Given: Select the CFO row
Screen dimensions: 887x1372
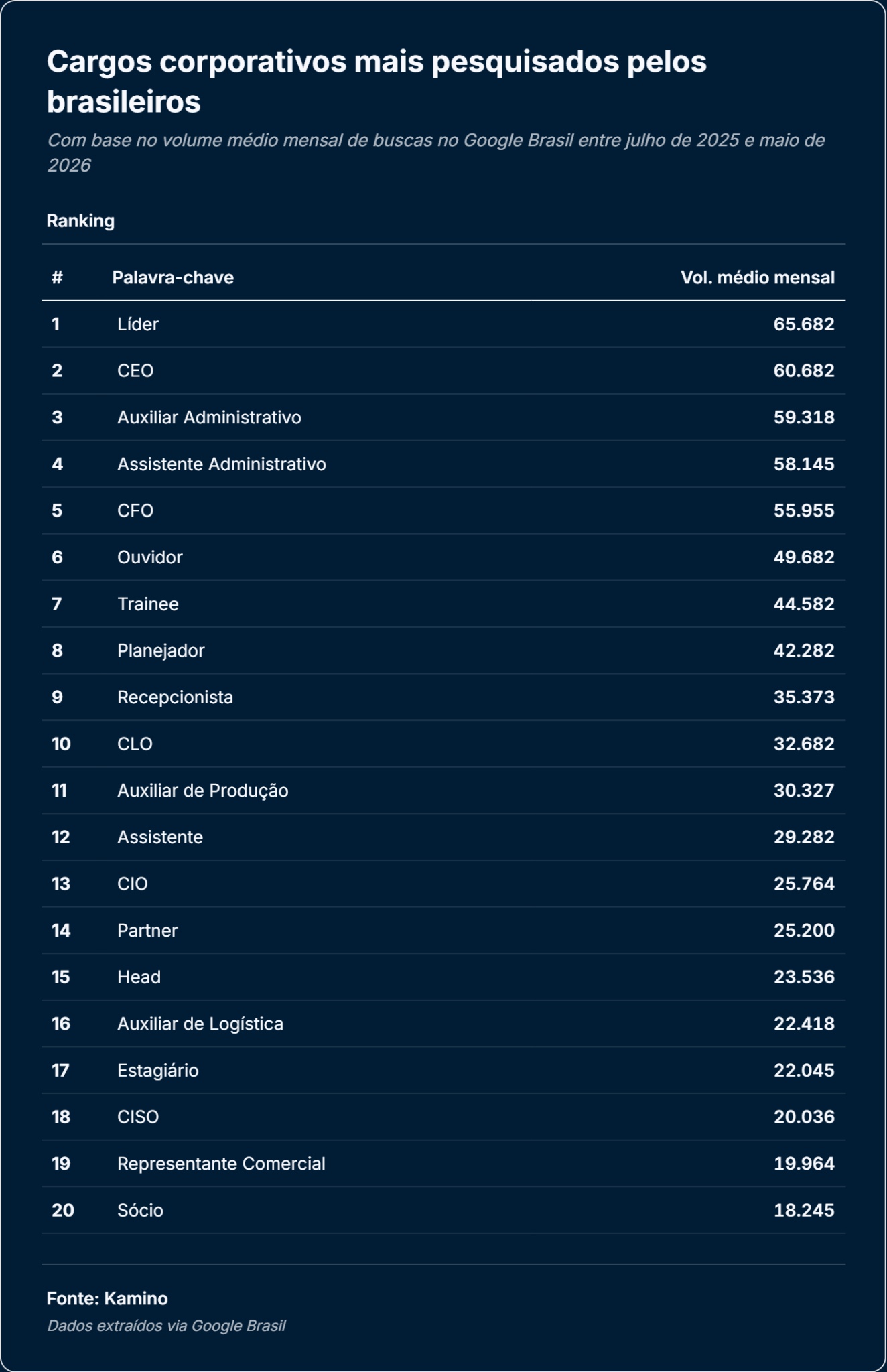Looking at the screenshot, I should tap(443, 510).
